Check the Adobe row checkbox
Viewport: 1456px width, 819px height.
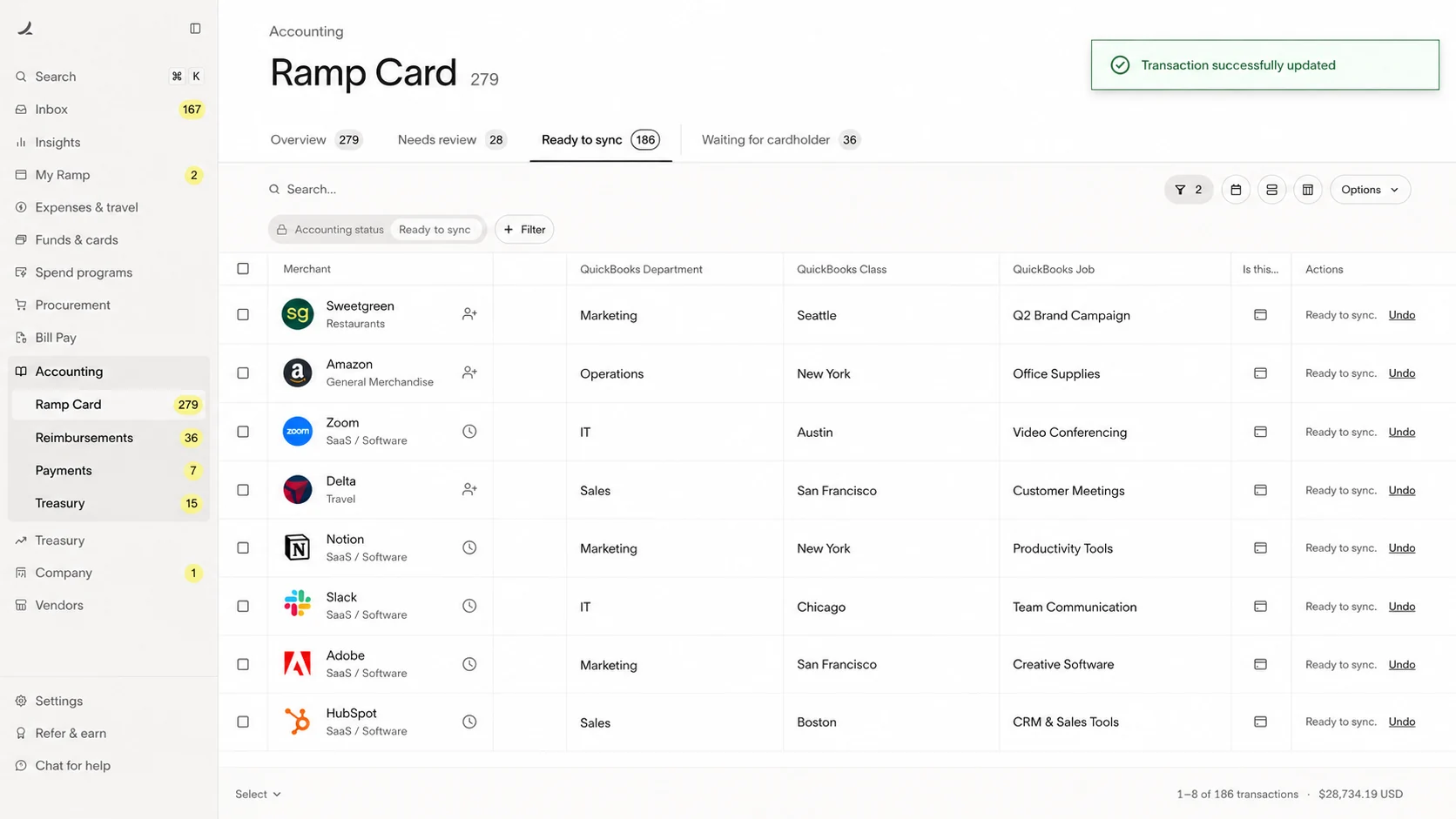(243, 664)
